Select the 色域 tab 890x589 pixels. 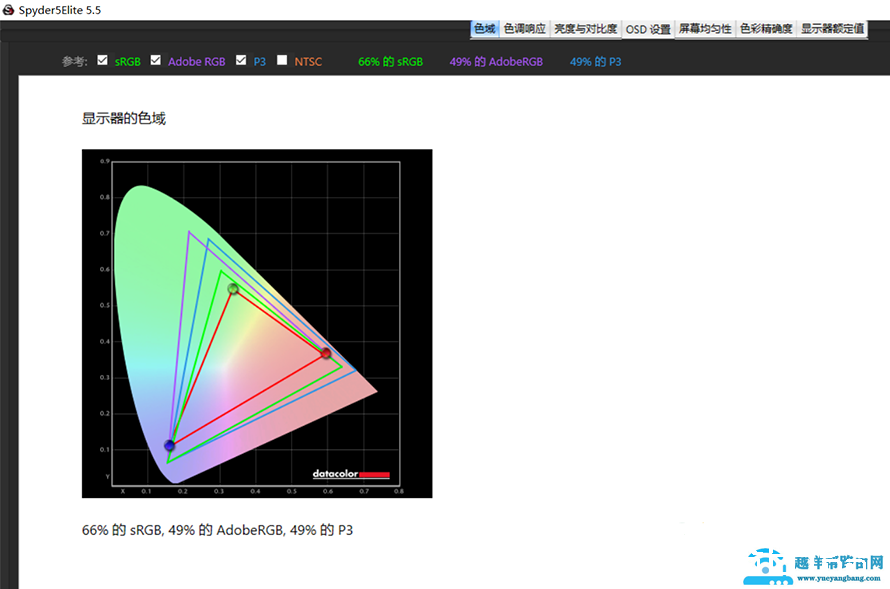pos(485,29)
